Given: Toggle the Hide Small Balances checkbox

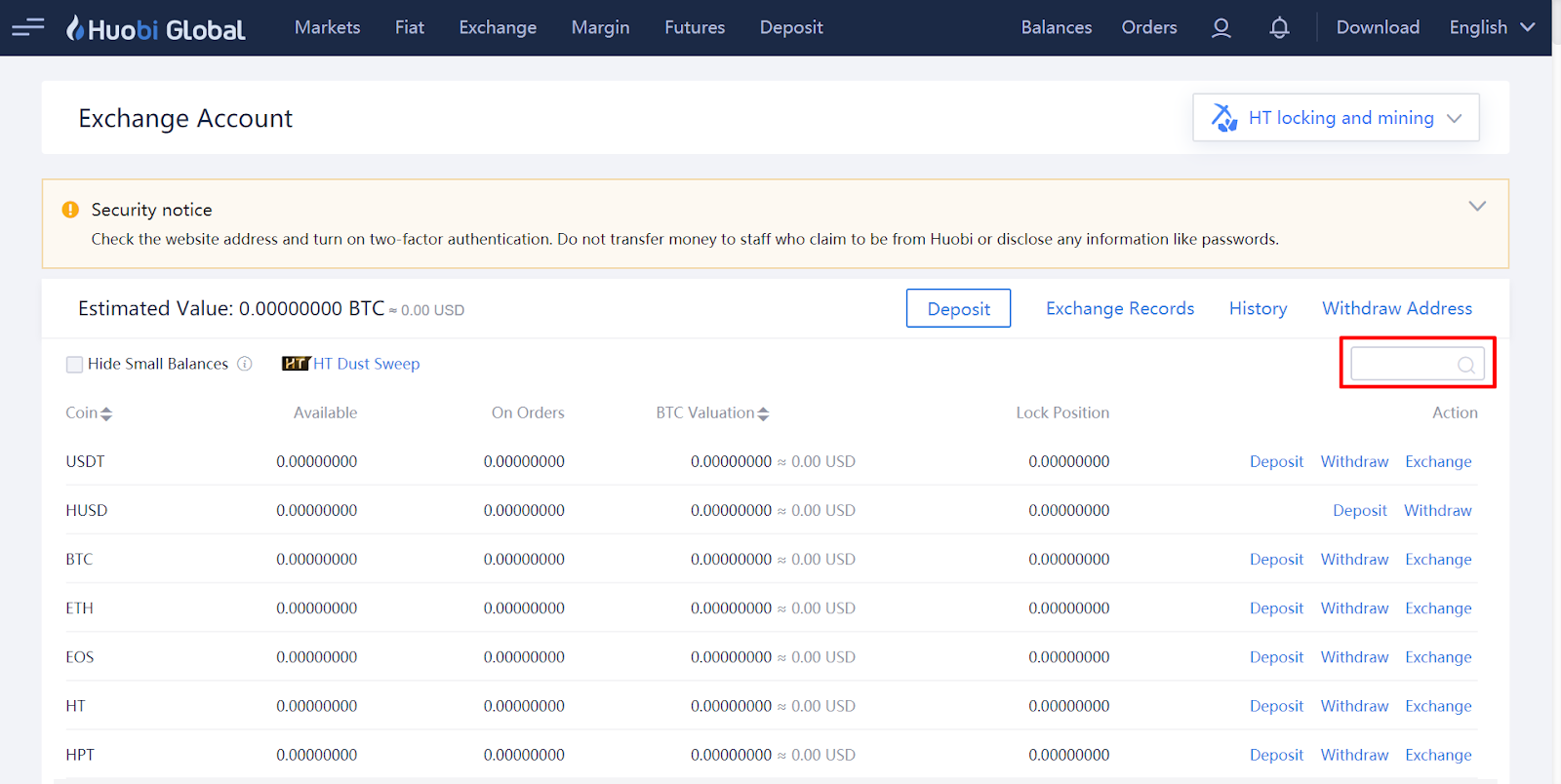Looking at the screenshot, I should [x=74, y=365].
